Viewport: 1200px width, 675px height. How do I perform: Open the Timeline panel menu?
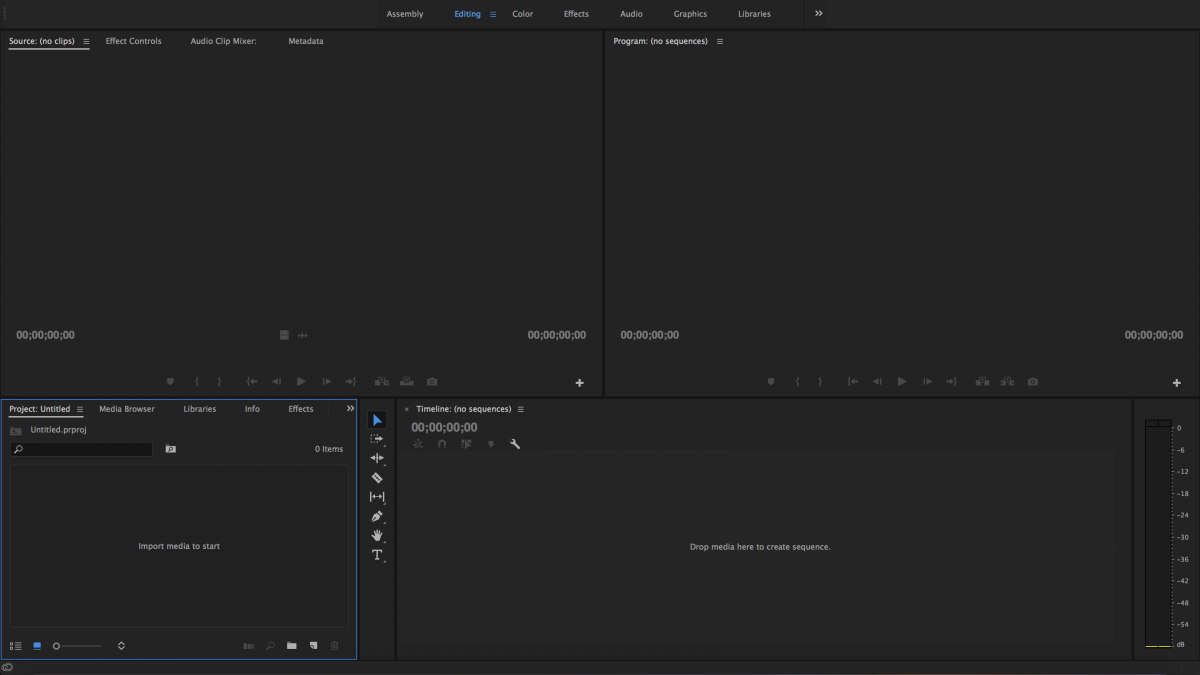click(520, 409)
